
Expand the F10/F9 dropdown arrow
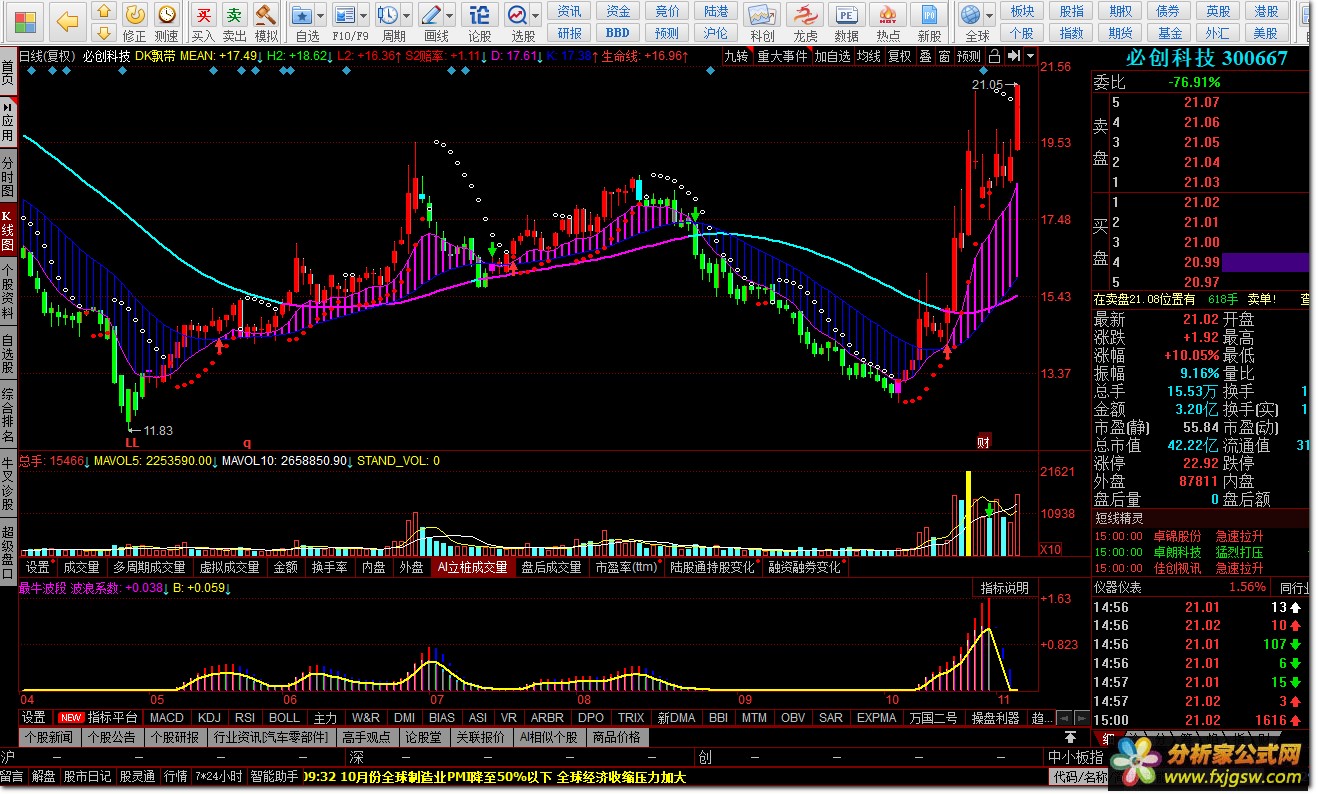pyautogui.click(x=364, y=16)
